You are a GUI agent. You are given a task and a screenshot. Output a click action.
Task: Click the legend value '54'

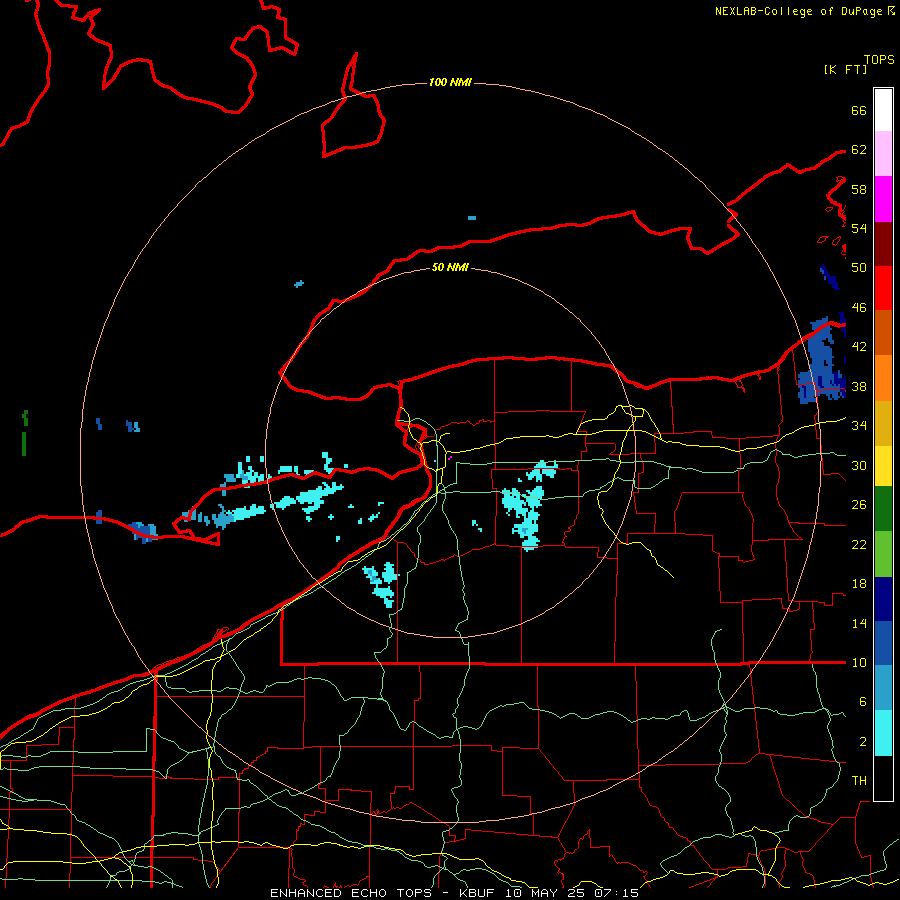click(x=859, y=228)
